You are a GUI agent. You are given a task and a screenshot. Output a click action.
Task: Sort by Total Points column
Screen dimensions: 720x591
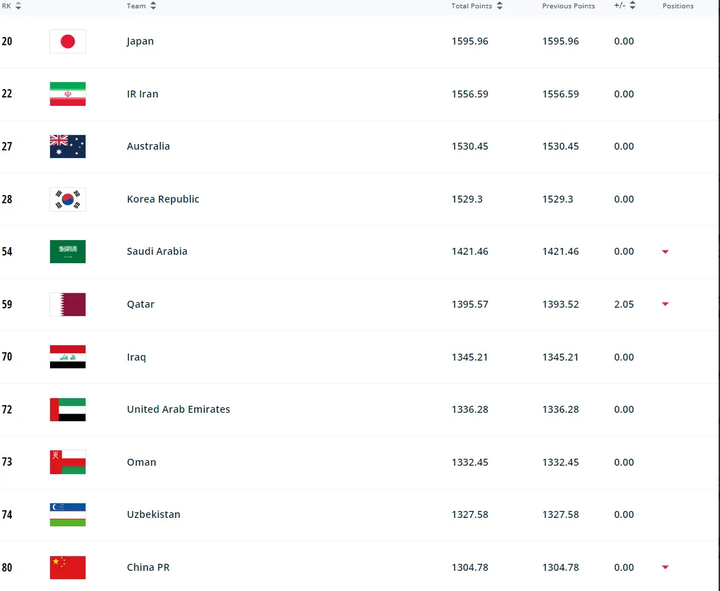[x=499, y=6]
